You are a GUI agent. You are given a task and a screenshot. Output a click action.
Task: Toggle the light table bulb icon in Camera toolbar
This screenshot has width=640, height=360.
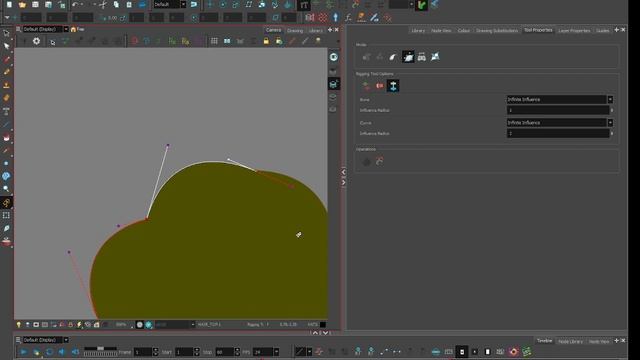click(x=318, y=41)
